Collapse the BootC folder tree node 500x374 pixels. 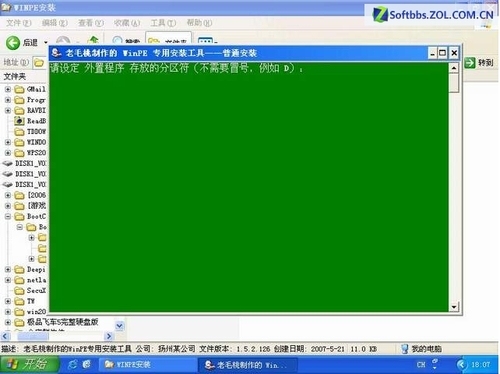tap(8, 216)
